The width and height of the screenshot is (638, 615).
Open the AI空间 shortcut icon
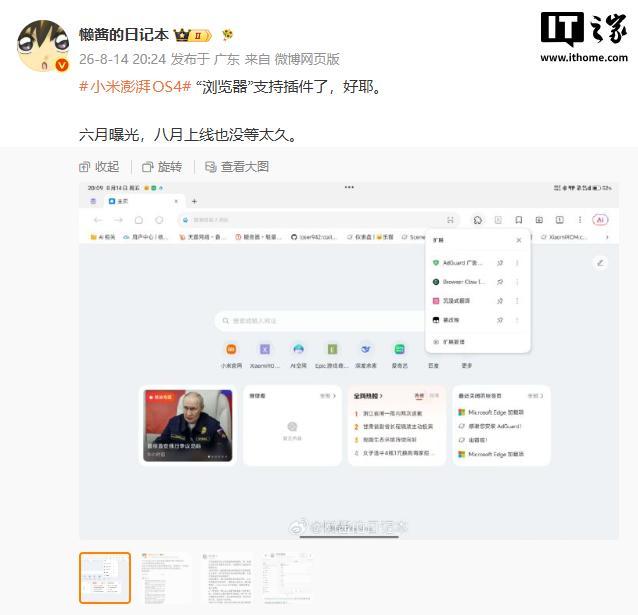(x=299, y=349)
